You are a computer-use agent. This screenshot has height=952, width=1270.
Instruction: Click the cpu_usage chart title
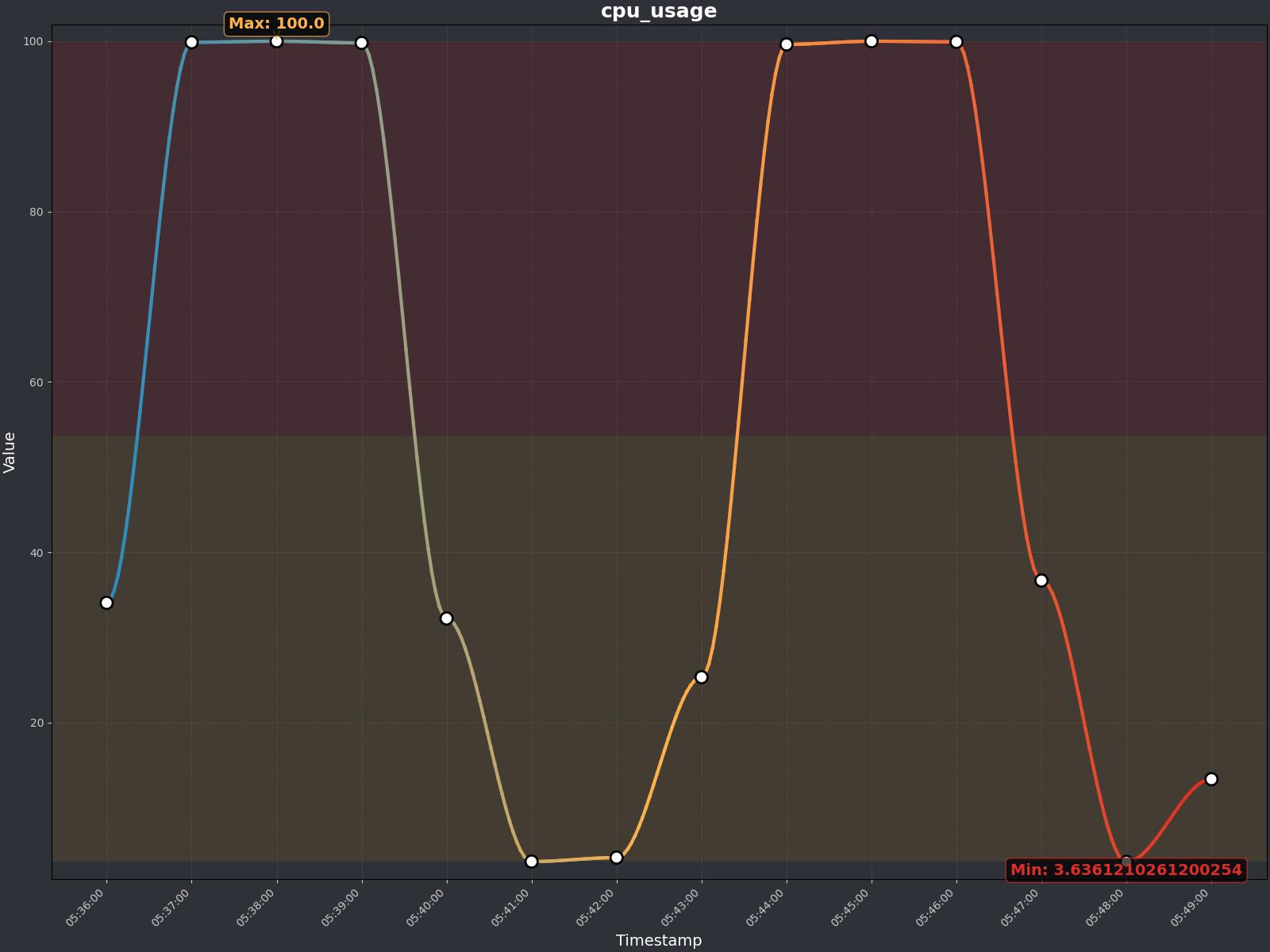(658, 11)
